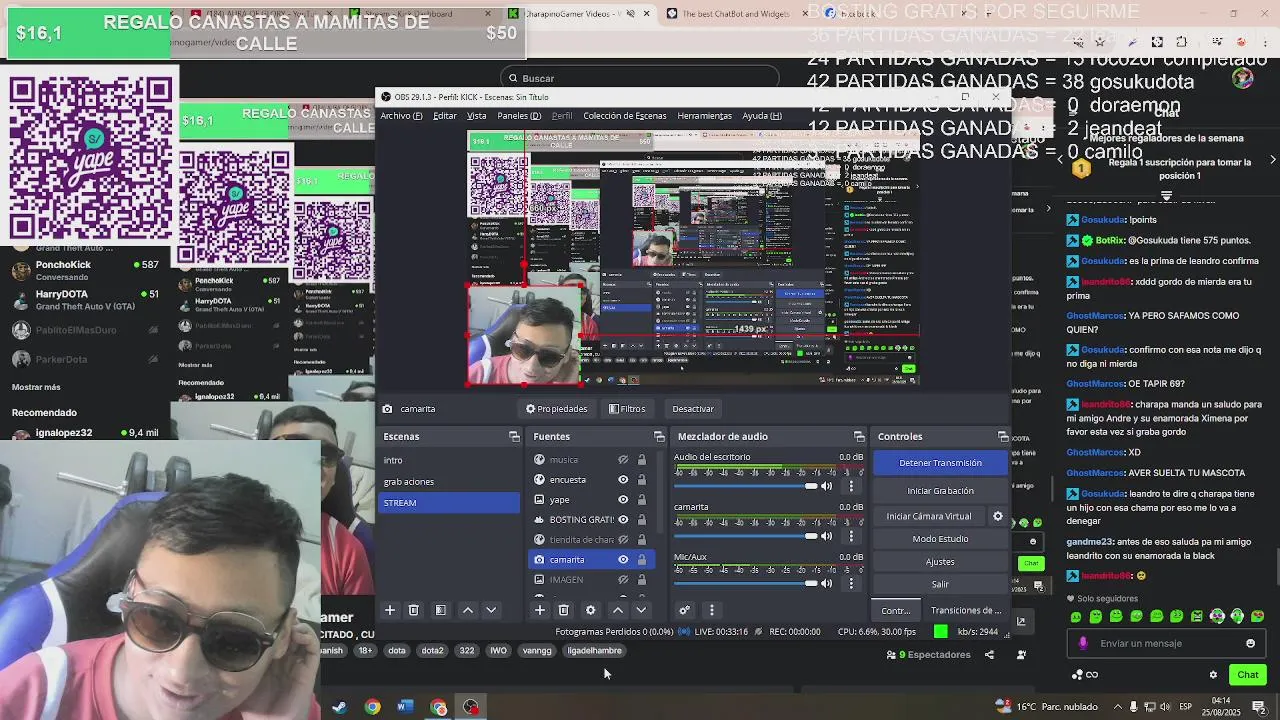Open camarita audio options menu
This screenshot has width=1280, height=720.
tap(851, 536)
